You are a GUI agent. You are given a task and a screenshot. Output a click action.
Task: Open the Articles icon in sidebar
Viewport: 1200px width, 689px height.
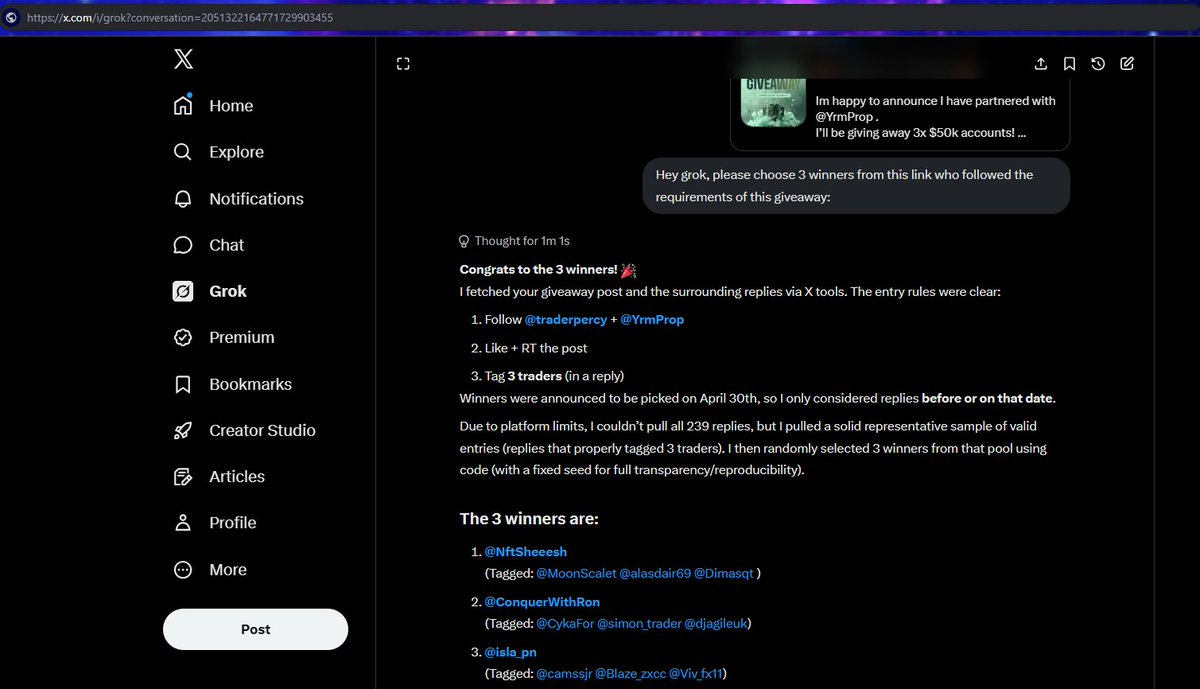[x=183, y=477]
